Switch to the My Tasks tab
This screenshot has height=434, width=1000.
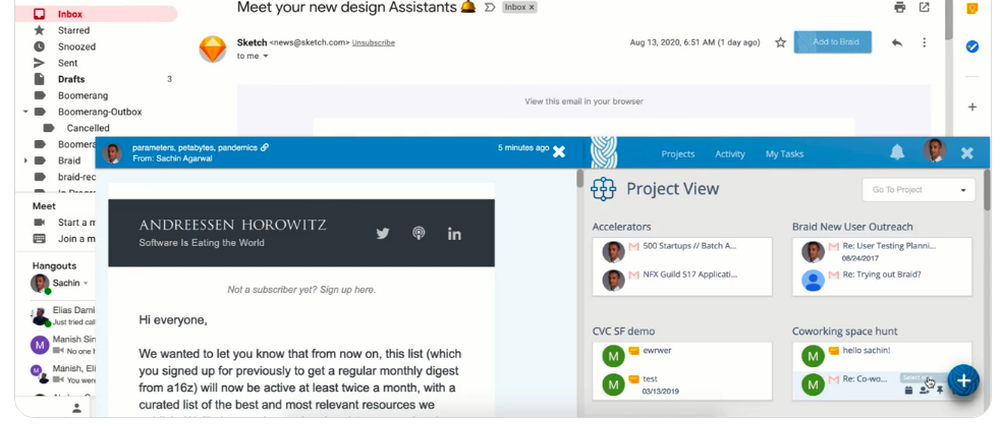point(784,154)
